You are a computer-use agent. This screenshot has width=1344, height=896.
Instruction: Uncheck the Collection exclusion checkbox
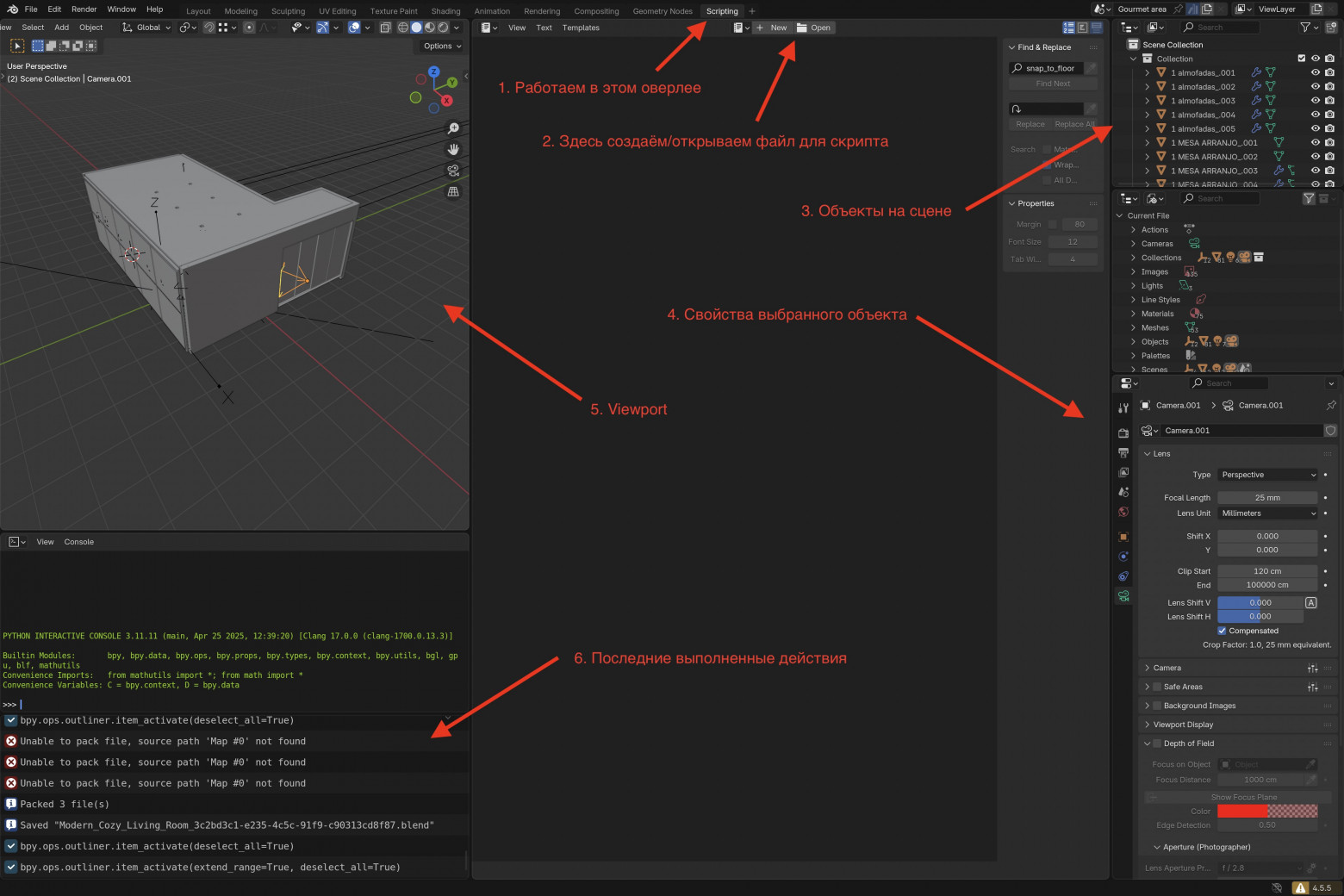coord(1302,58)
